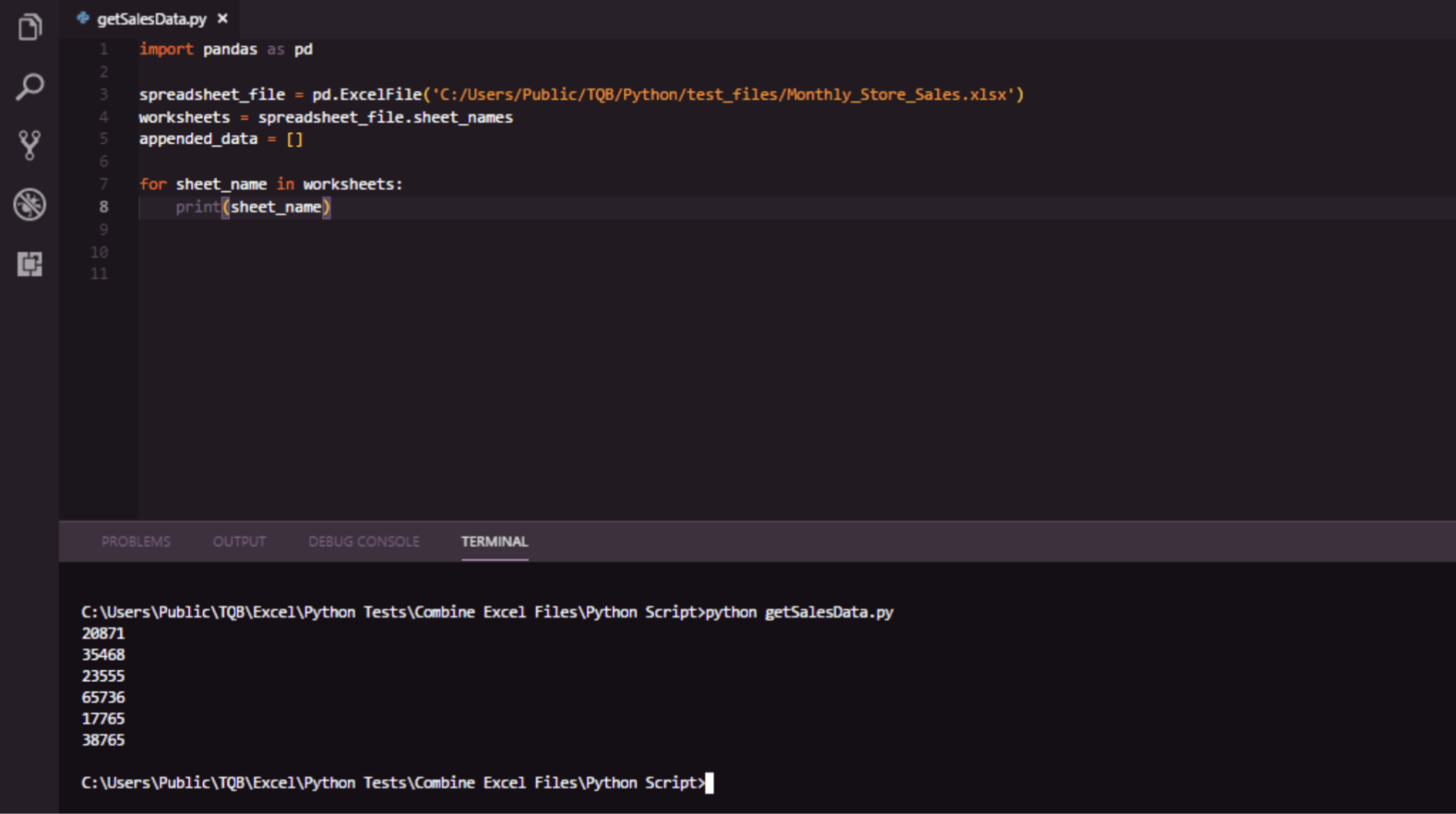Screen dimensions: 1456x814
Task: Click line number 3 in the gutter
Action: point(104,95)
